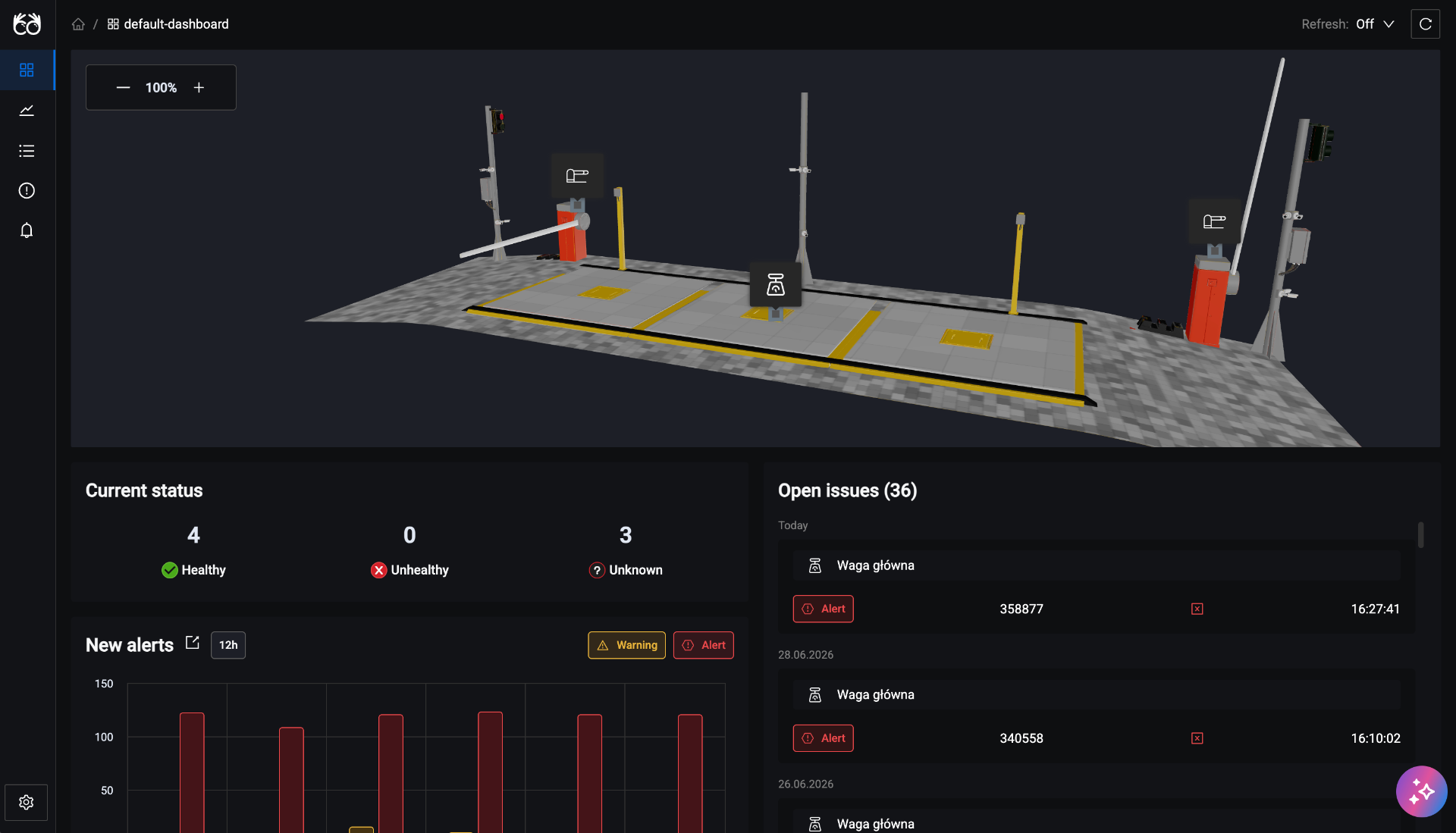Click the reload dashboard button
1456x833 pixels.
(x=1425, y=24)
